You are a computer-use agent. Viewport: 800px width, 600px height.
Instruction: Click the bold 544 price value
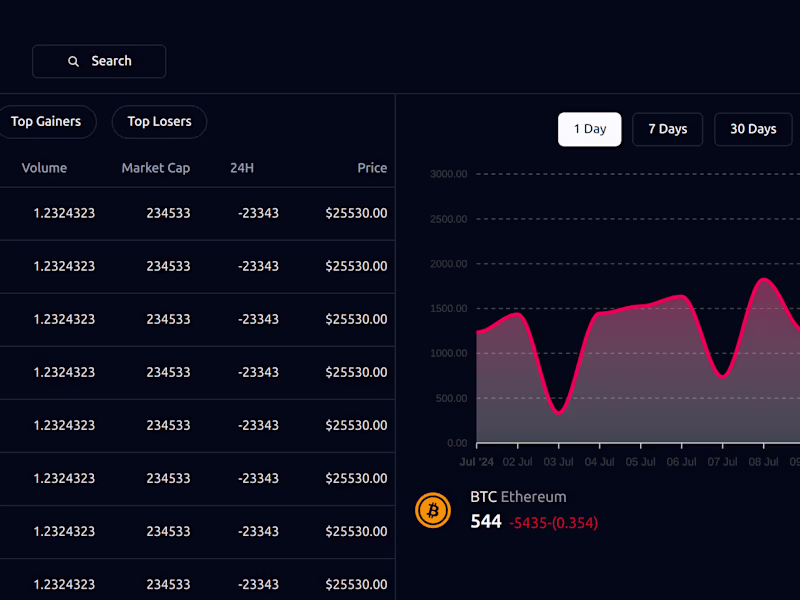pyautogui.click(x=485, y=522)
